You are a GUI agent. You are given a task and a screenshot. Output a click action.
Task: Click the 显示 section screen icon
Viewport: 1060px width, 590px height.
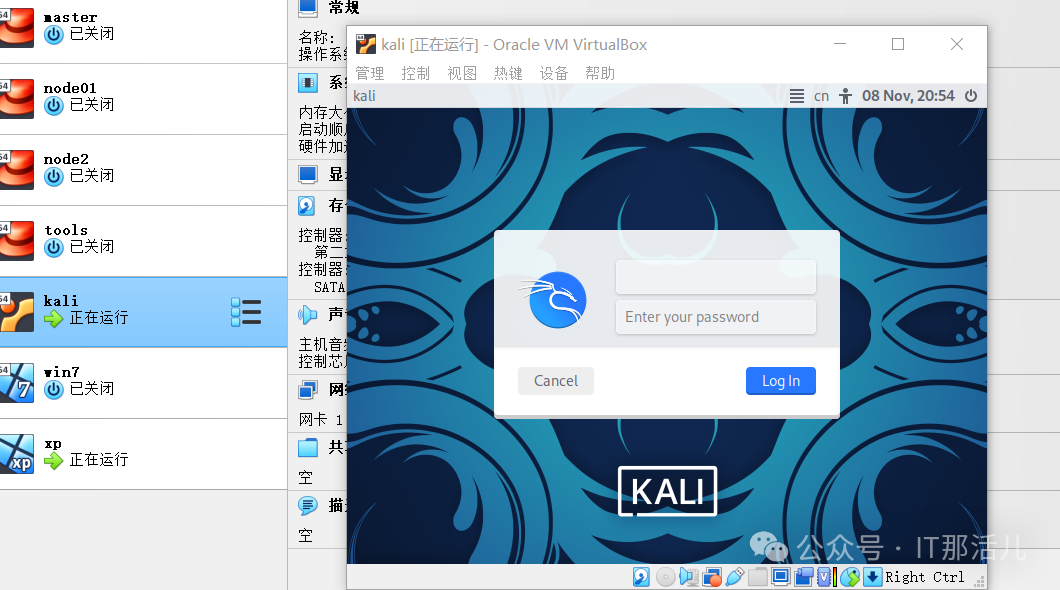coord(308,174)
